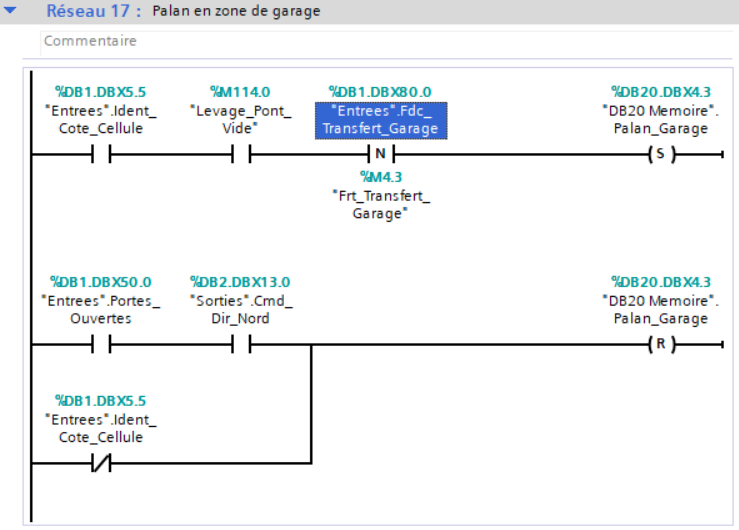
Task: Select the N edge-detection contact for Fdc_Transfert_Garage
Action: (x=380, y=154)
